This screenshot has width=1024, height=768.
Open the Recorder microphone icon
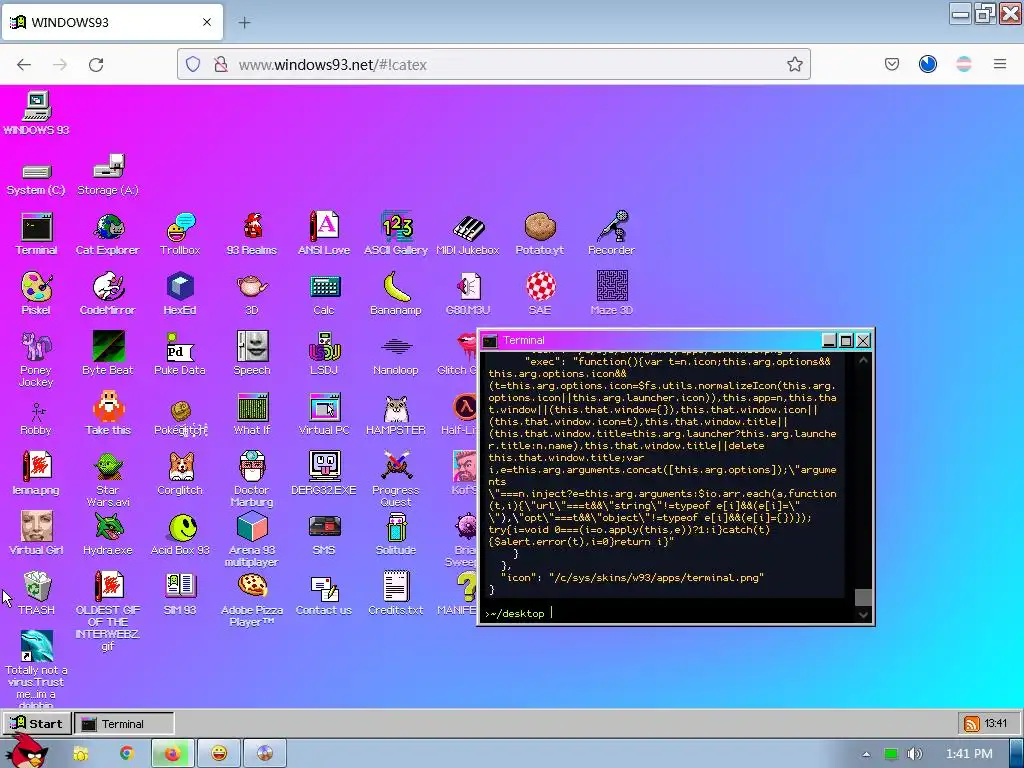(611, 233)
